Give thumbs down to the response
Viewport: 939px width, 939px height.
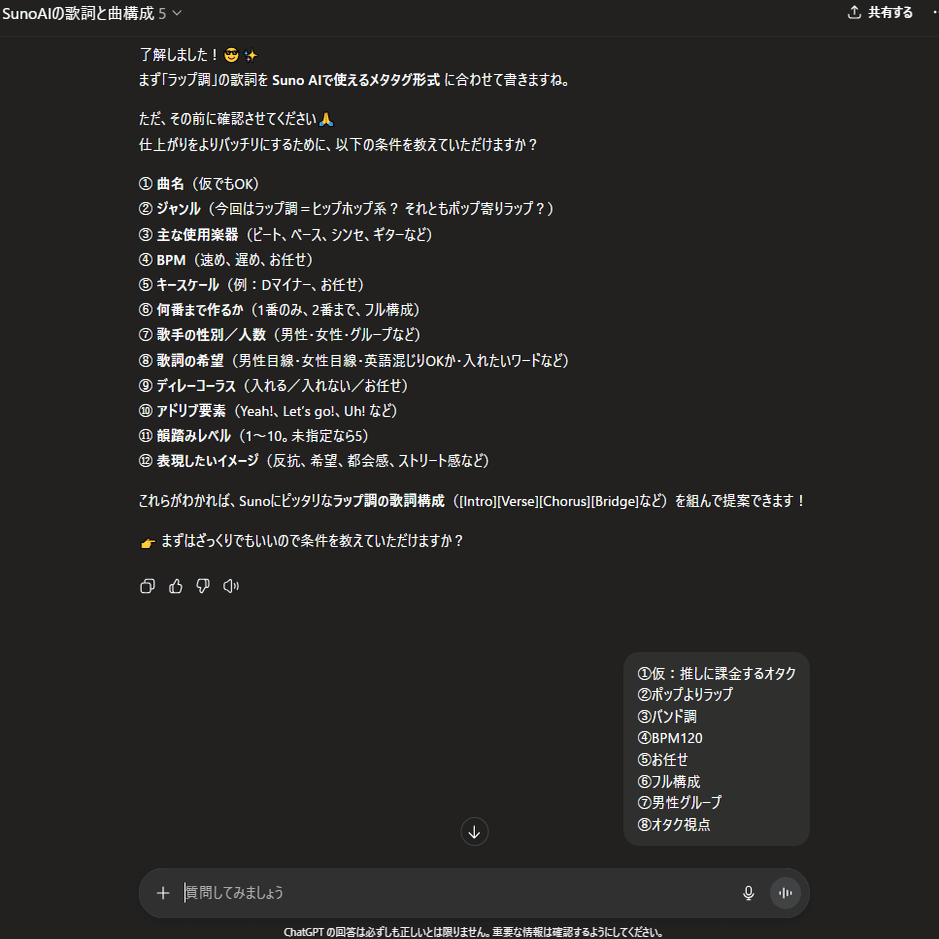point(203,586)
